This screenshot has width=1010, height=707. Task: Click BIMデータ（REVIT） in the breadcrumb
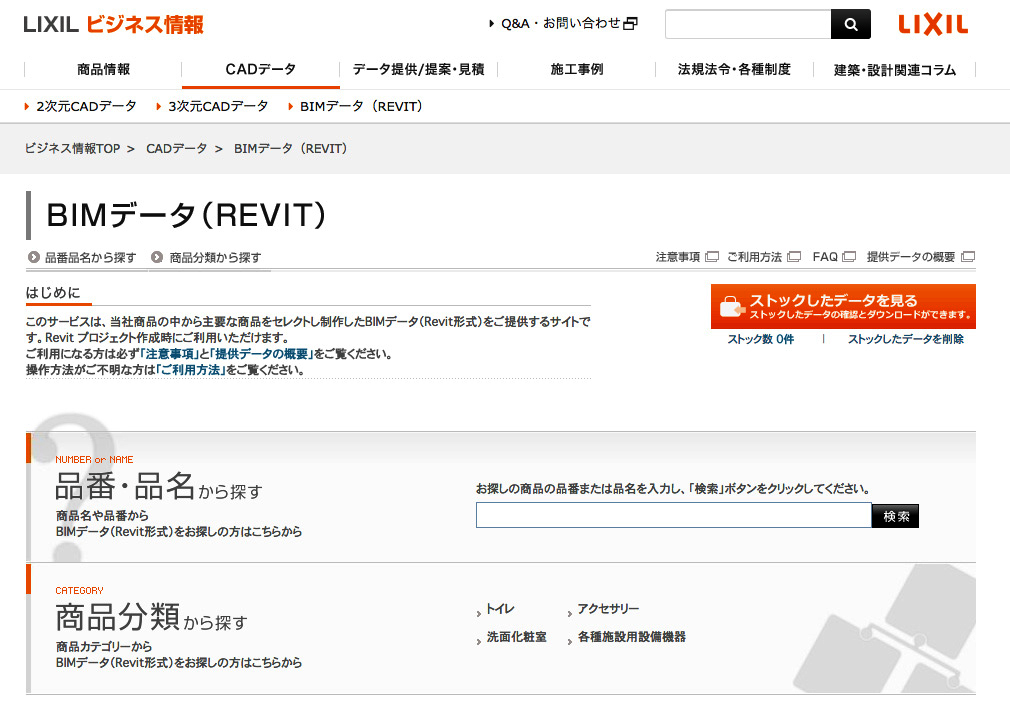click(291, 149)
